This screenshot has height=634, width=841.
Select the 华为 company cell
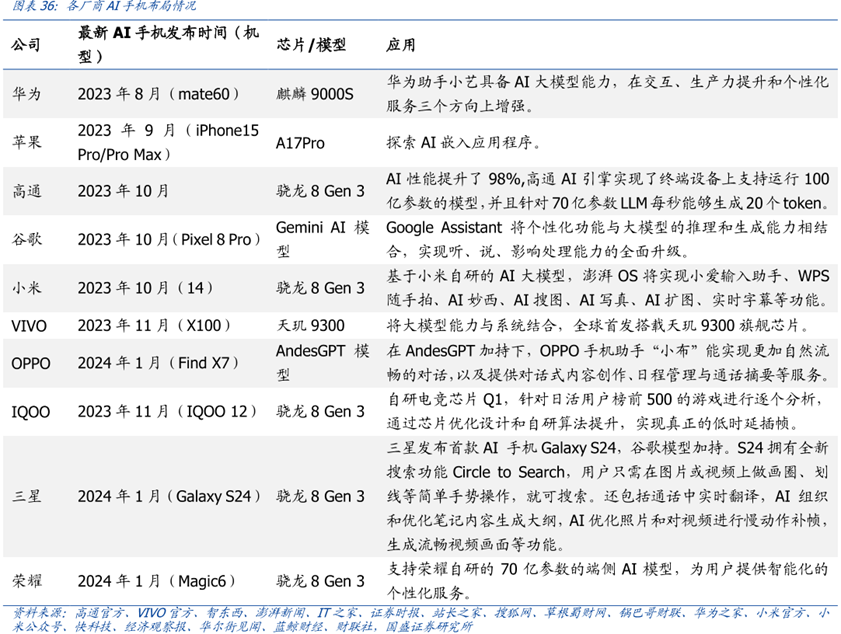click(26, 94)
